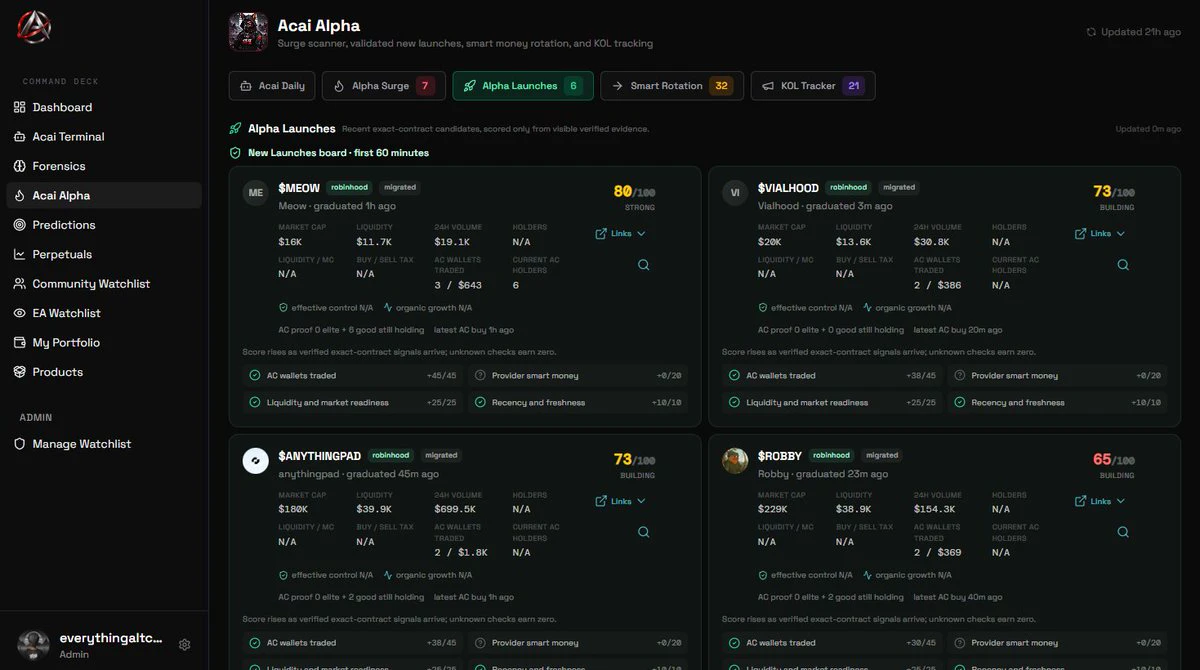The image size is (1200, 670).
Task: Click the $ANYTHINGPAD token logo
Action: [256, 461]
